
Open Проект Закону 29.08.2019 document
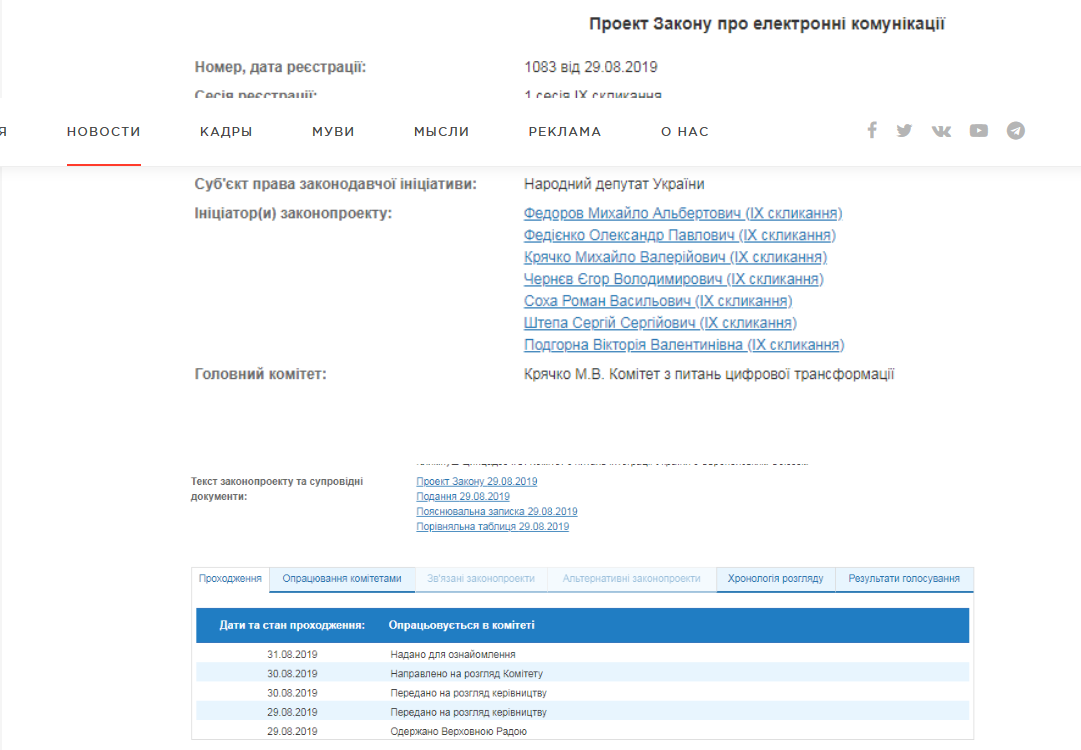click(476, 481)
